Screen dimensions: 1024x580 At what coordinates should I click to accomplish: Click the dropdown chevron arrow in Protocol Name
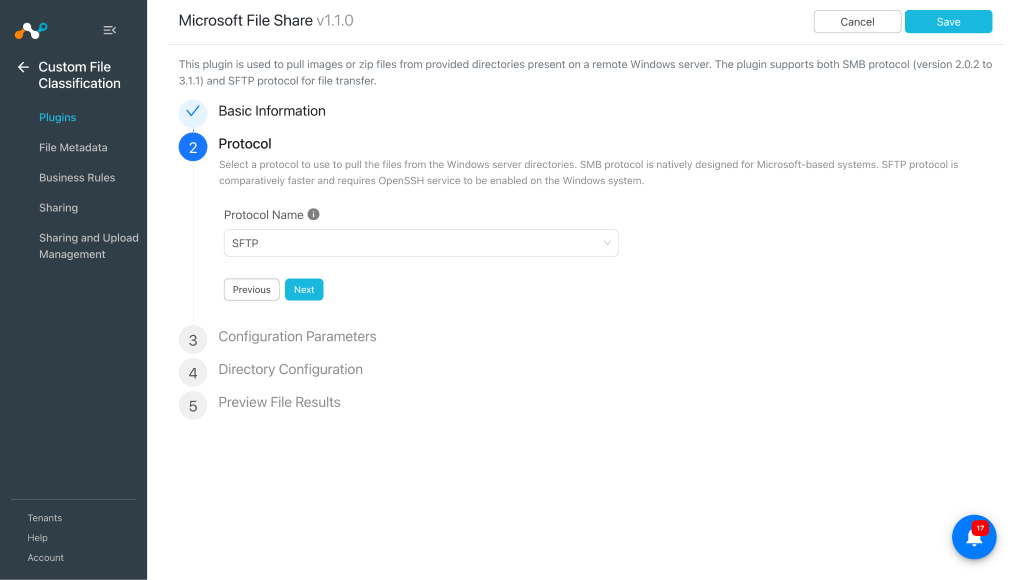[x=607, y=243]
